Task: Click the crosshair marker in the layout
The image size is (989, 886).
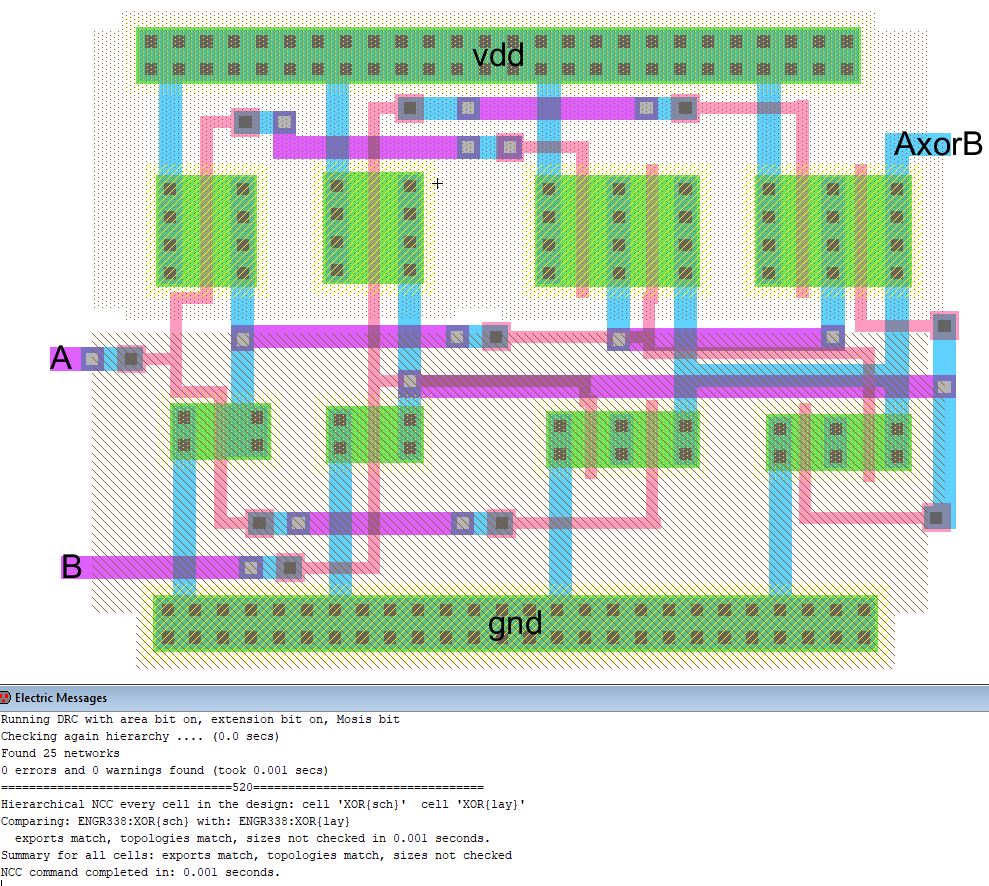Action: (x=437, y=183)
